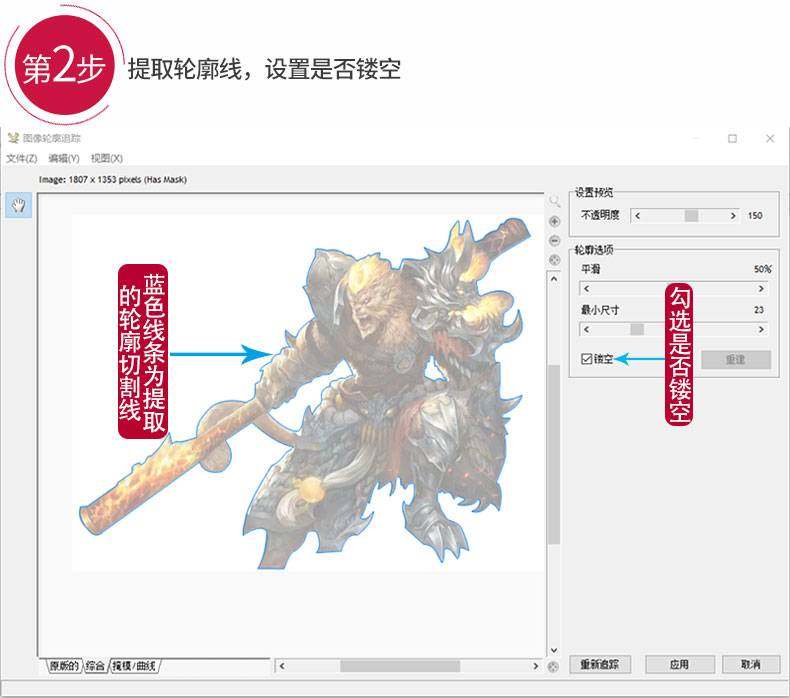
Task: Click the zoom in plus icon
Action: click(554, 221)
